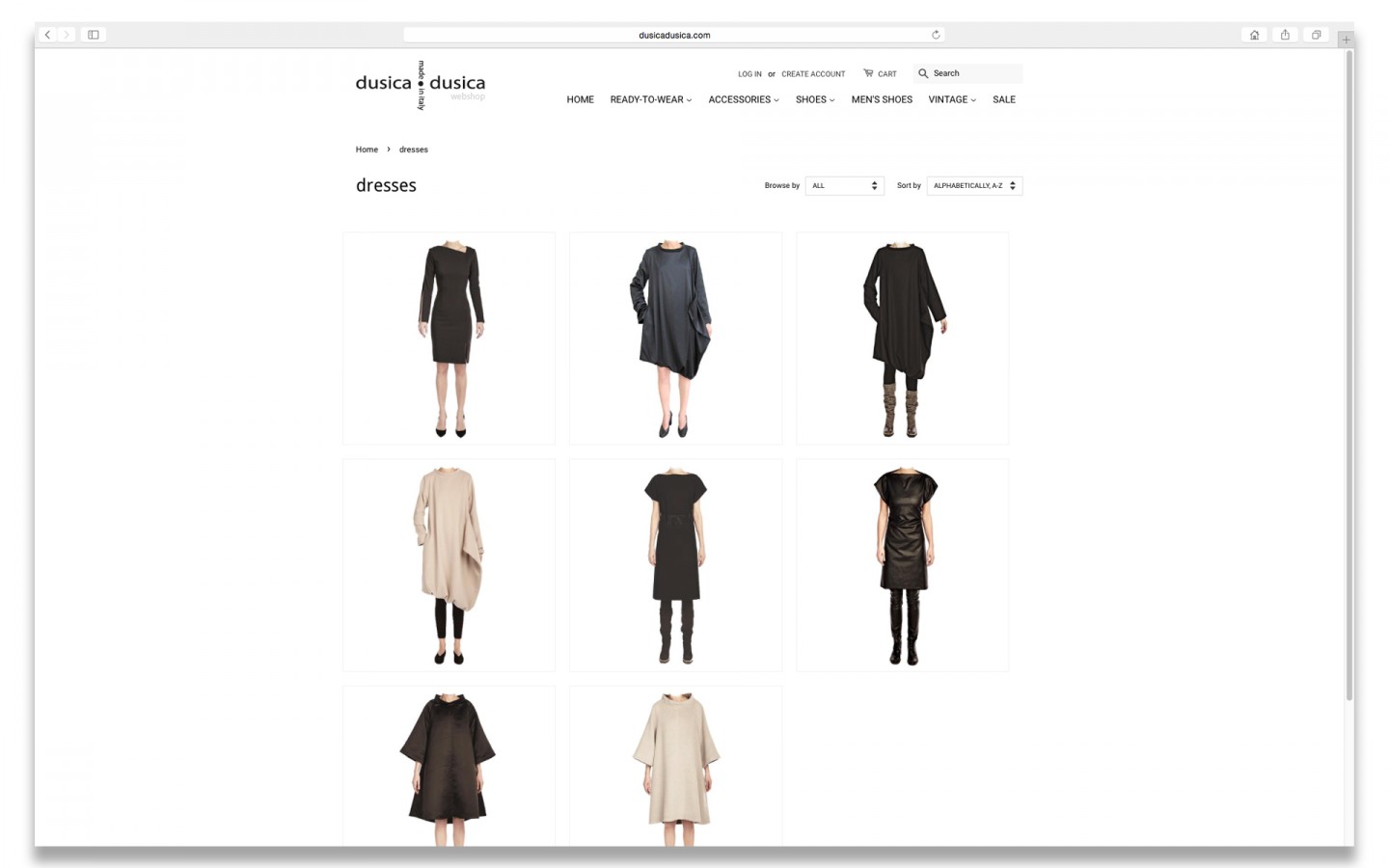1389x868 pixels.
Task: Click the browser back arrow
Action: pos(47,35)
